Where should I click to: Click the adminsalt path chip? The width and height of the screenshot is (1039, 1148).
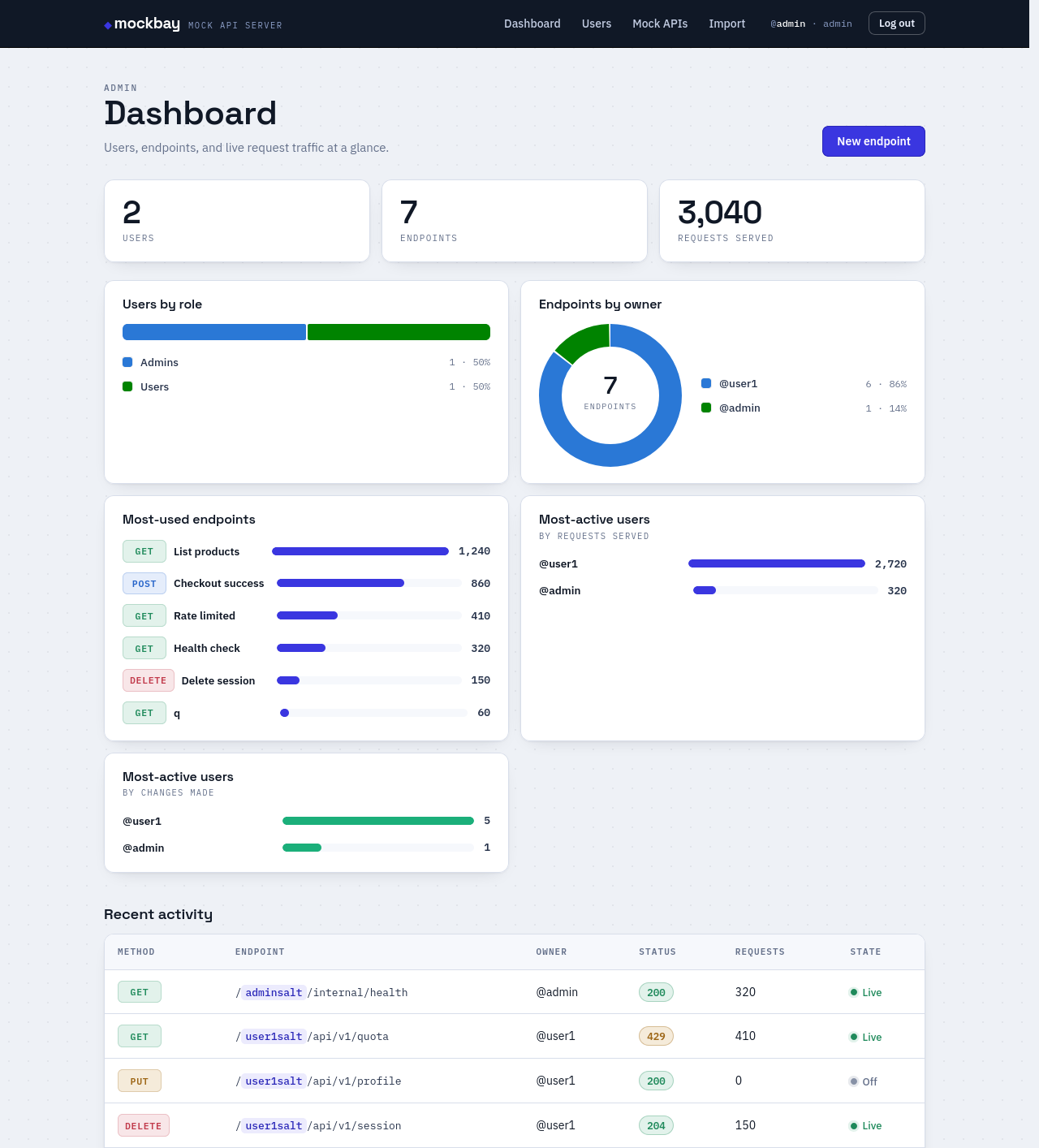coord(274,992)
